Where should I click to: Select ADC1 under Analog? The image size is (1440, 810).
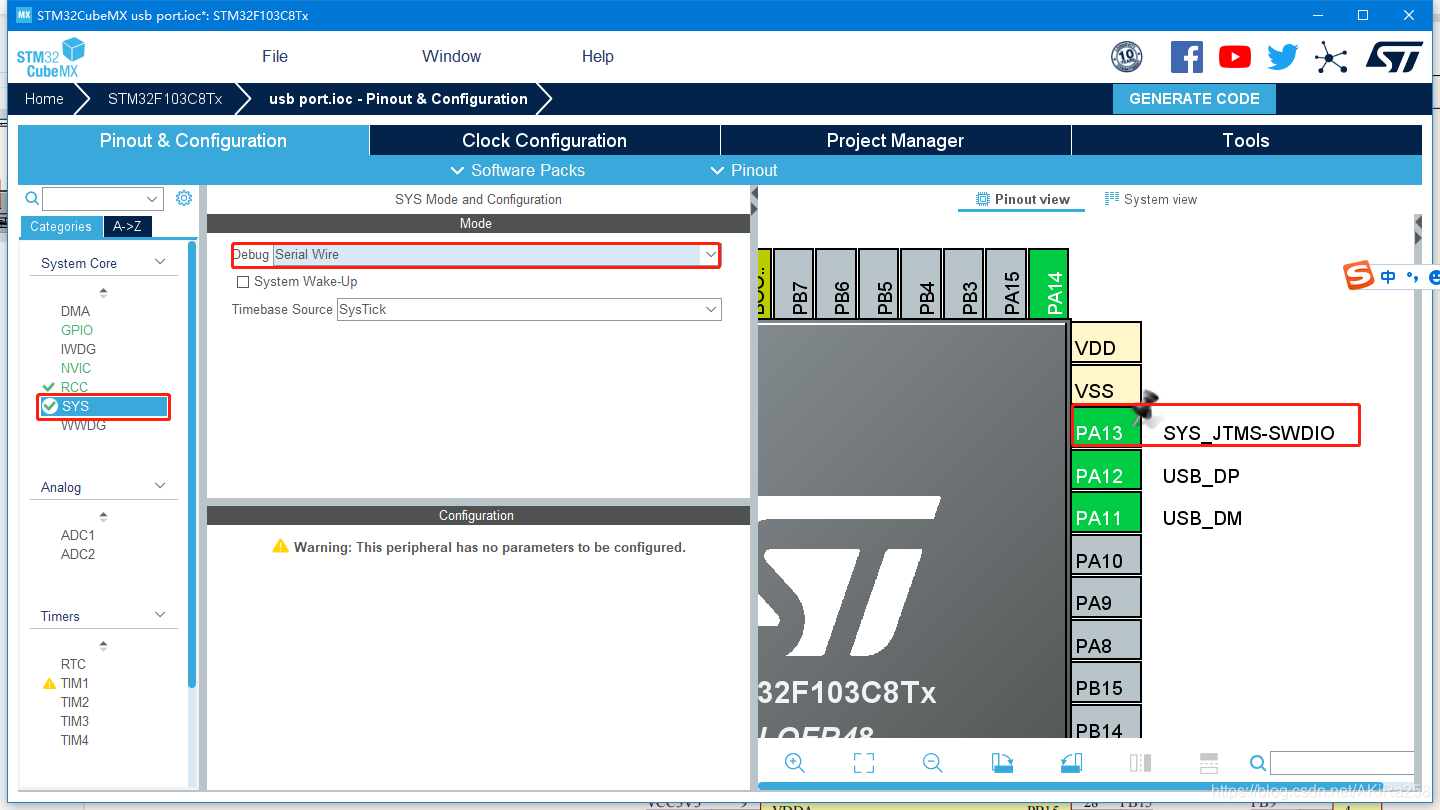(x=78, y=535)
